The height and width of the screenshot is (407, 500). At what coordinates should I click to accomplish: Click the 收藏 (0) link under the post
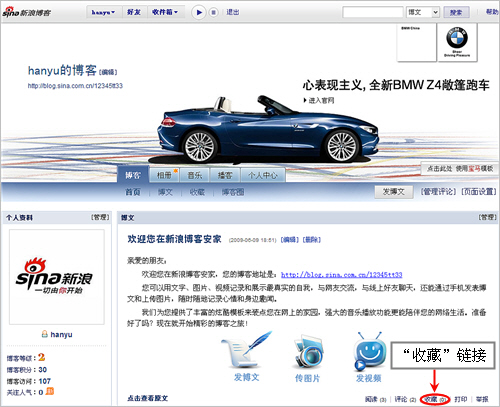435,399
